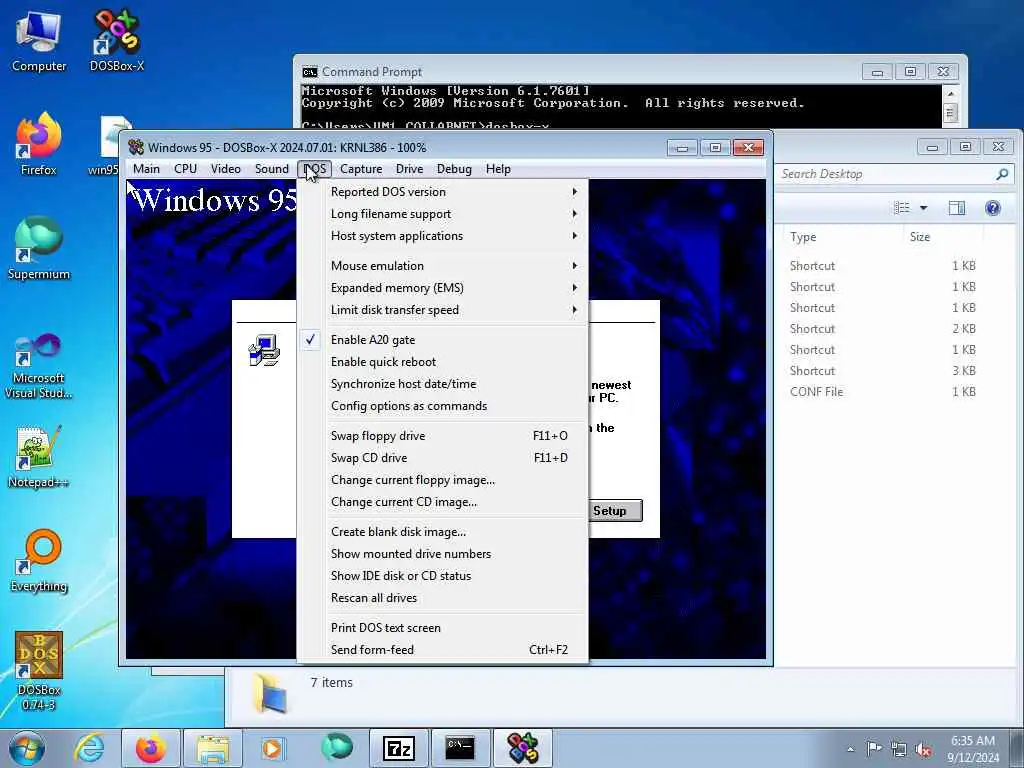Toggle the Explorer preview pane icon
Image resolution: width=1024 pixels, height=768 pixels.
click(957, 208)
